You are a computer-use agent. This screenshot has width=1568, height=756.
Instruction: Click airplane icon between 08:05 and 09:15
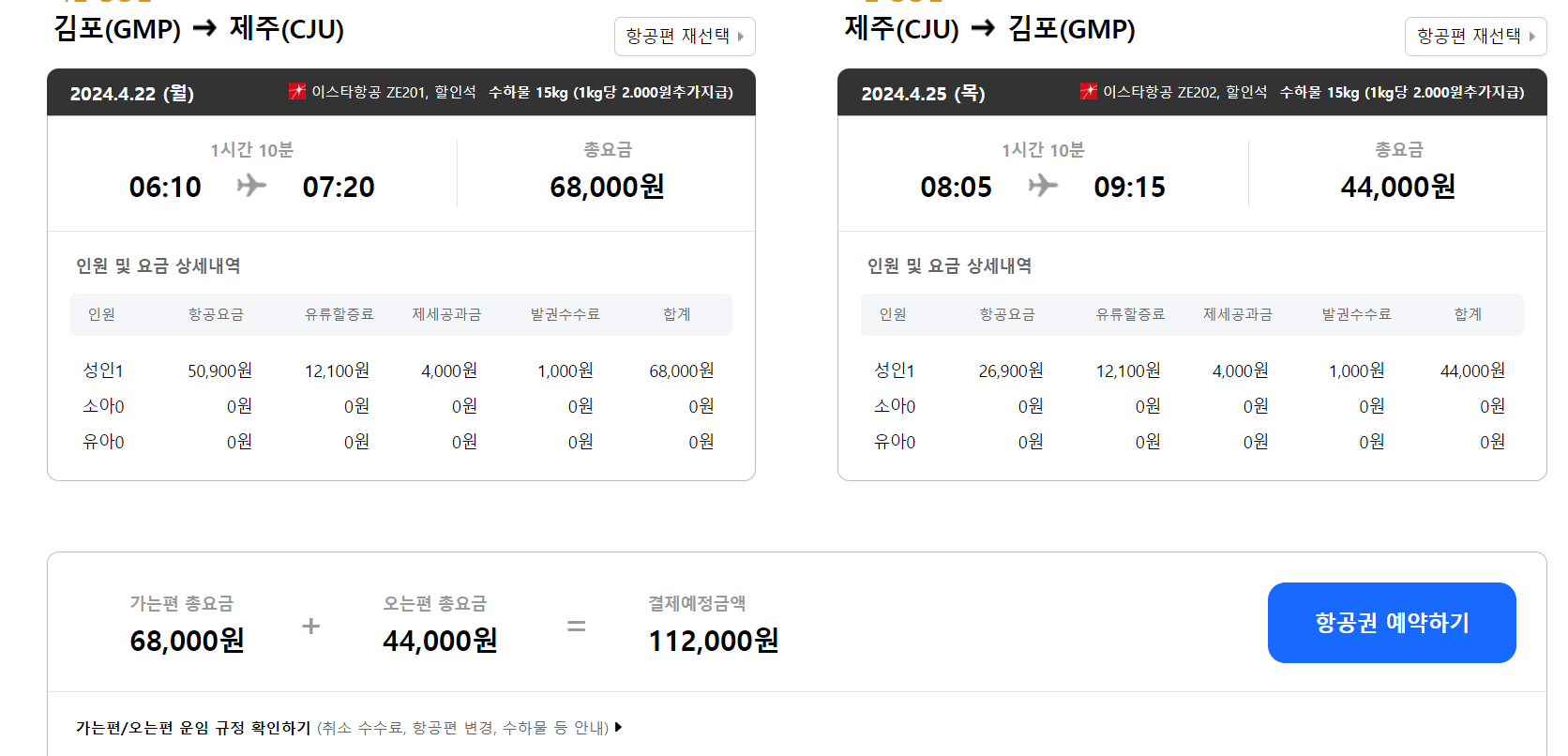point(1043,186)
